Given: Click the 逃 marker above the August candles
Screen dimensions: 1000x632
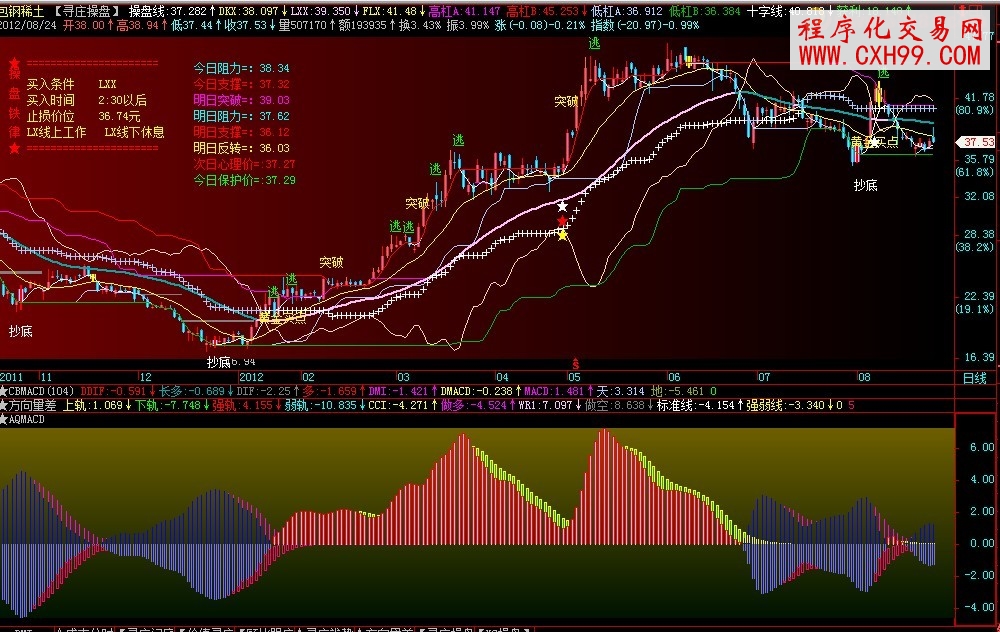Looking at the screenshot, I should (x=884, y=72).
